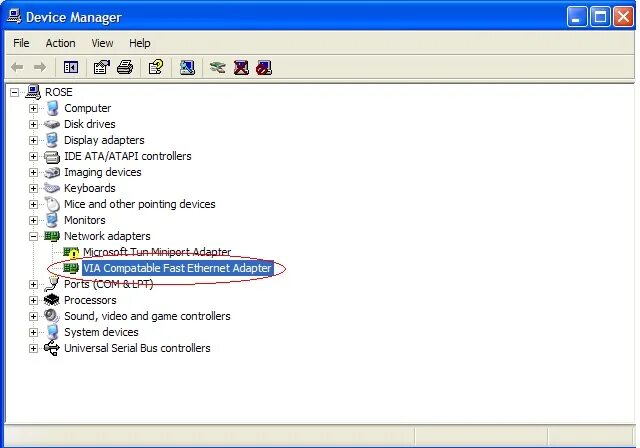The image size is (640, 448).
Task: Maximize the Device Manager window
Action: (x=600, y=17)
